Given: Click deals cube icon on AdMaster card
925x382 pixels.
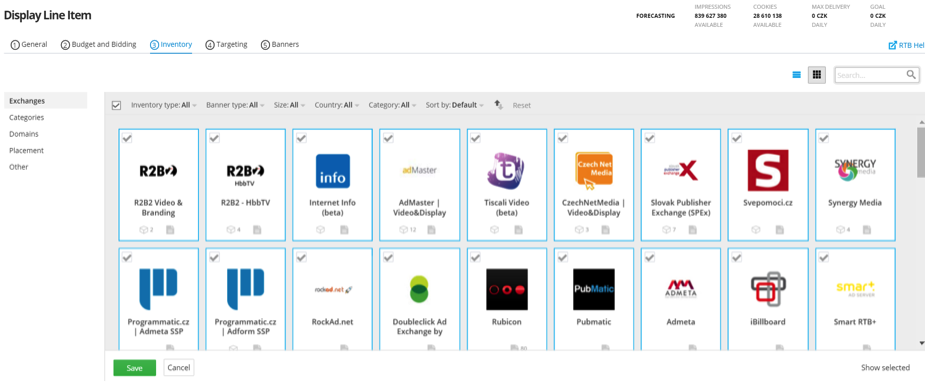Looking at the screenshot, I should tap(404, 230).
